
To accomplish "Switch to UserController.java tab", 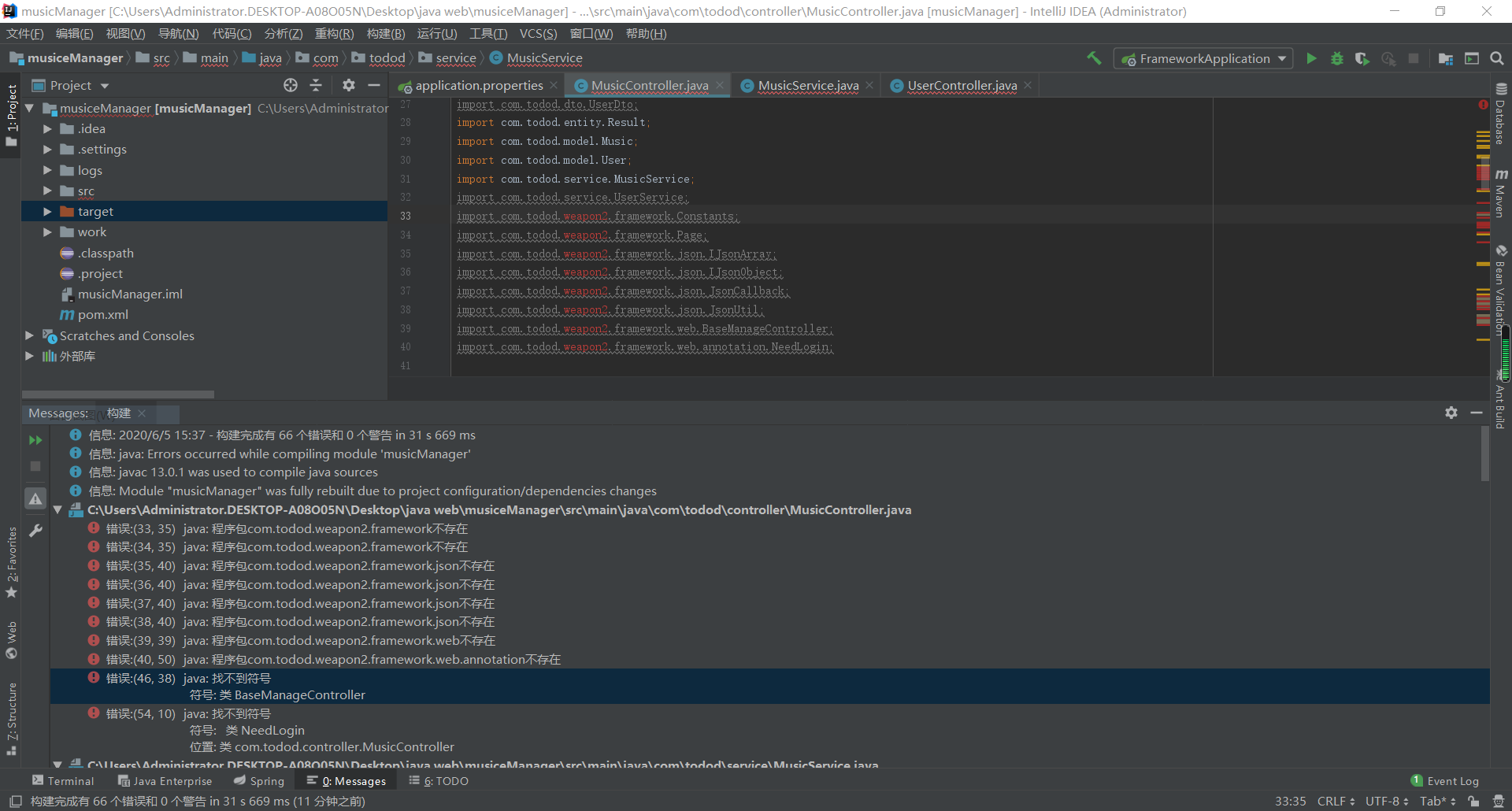I will click(x=962, y=85).
